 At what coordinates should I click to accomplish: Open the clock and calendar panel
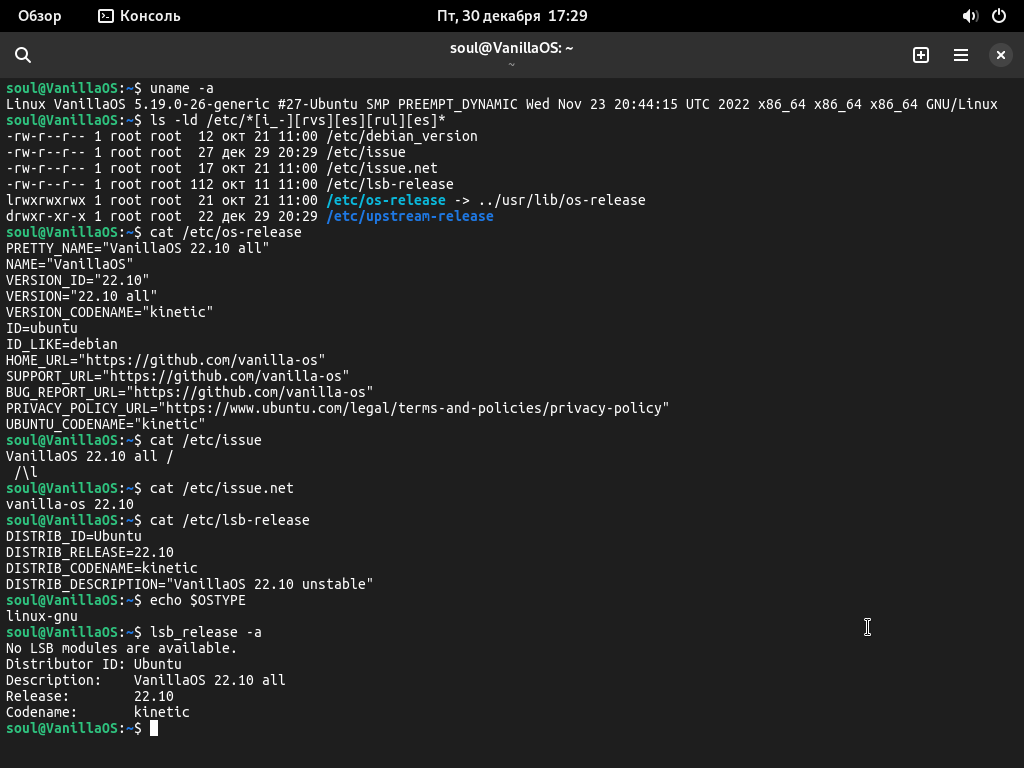tap(512, 16)
